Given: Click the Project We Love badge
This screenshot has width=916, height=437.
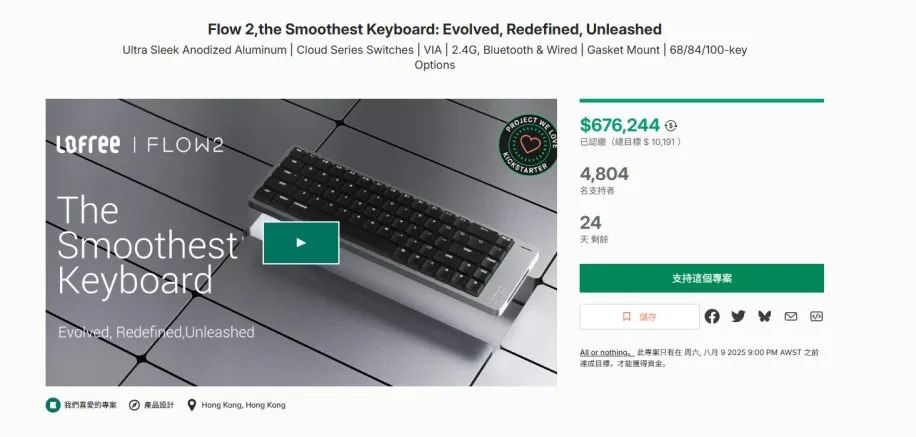Looking at the screenshot, I should (x=528, y=144).
